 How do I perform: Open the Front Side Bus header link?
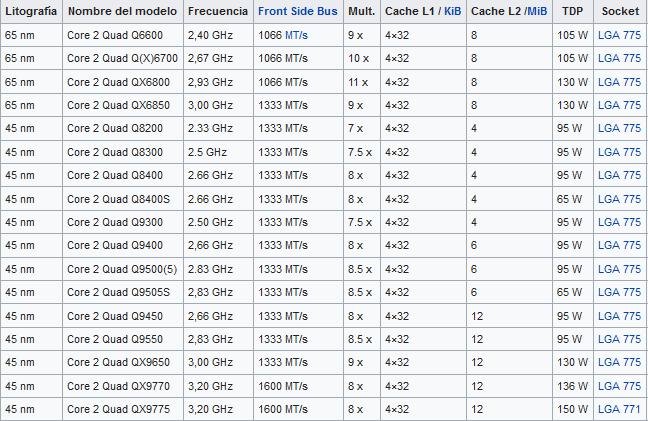pos(298,11)
